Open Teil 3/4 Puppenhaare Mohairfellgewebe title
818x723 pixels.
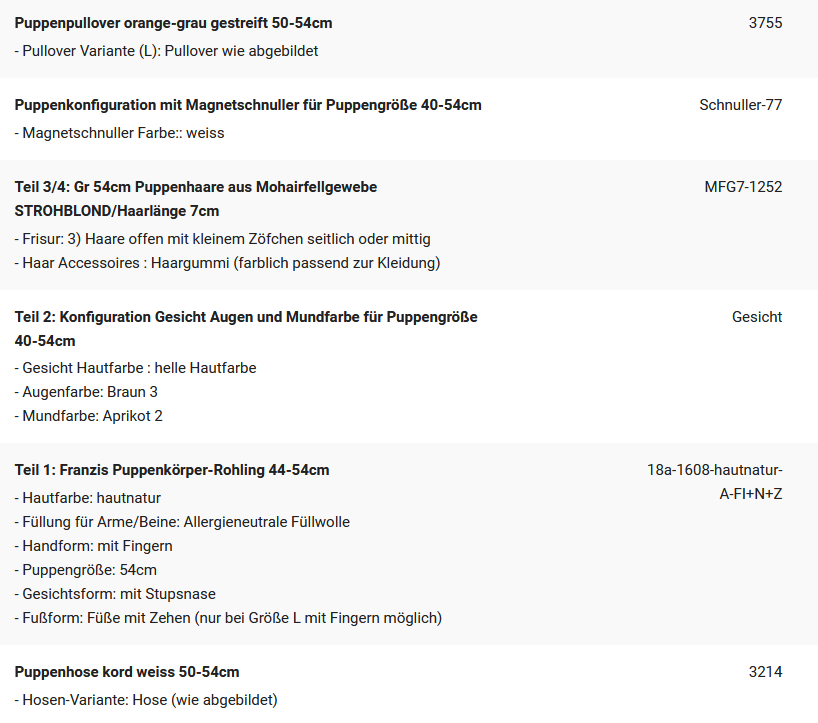click(196, 199)
